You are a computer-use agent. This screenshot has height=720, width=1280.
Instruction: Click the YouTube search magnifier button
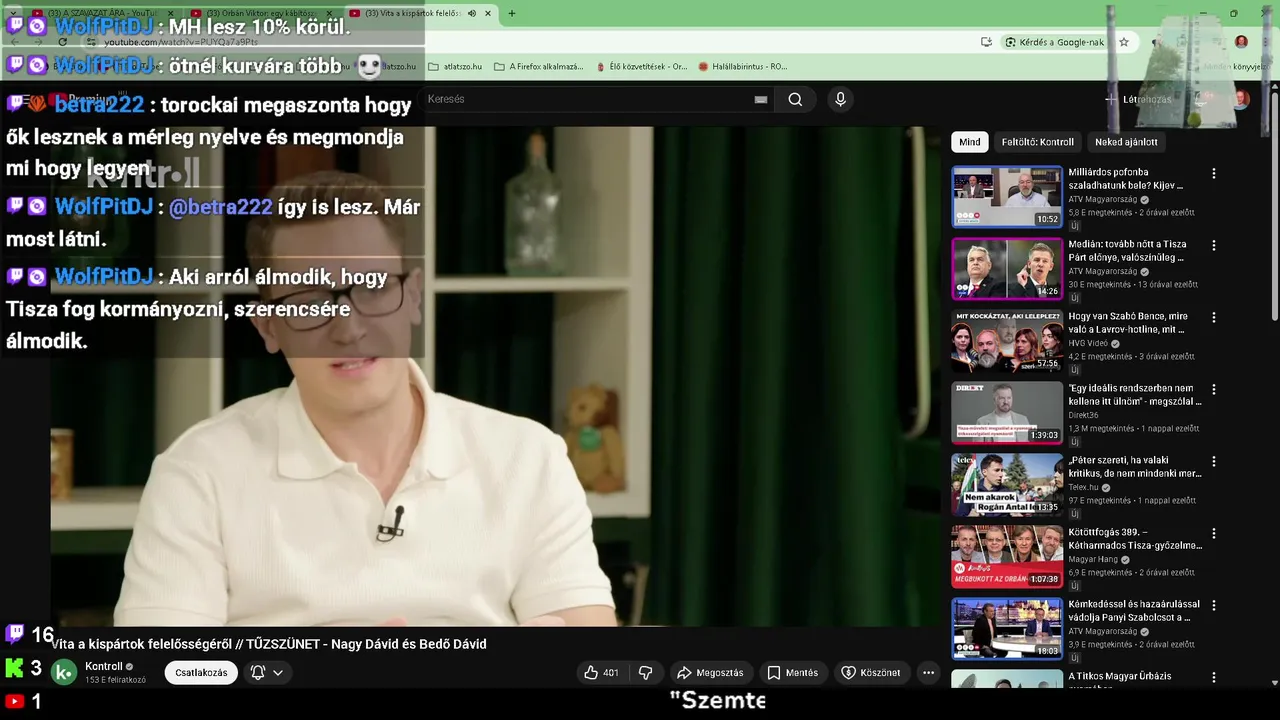coord(795,99)
